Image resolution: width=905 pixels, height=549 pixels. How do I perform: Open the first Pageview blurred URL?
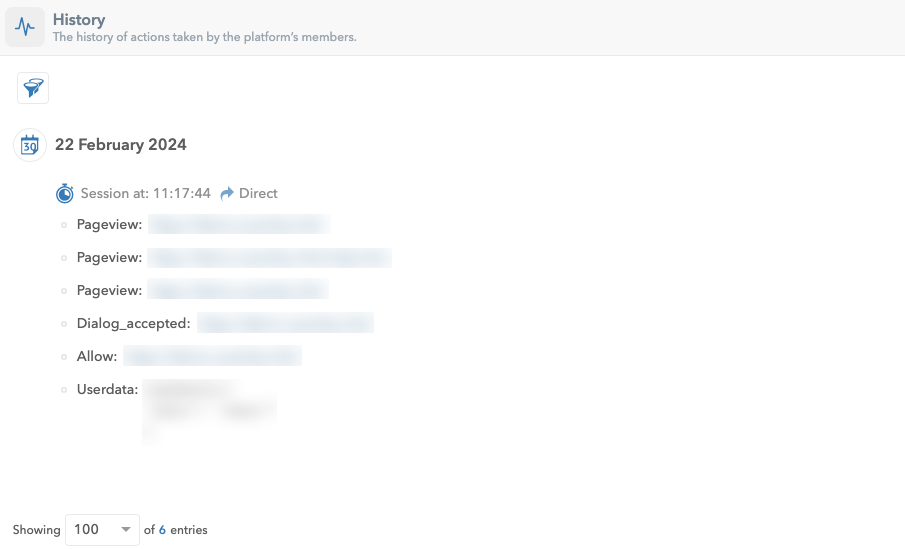(x=239, y=224)
